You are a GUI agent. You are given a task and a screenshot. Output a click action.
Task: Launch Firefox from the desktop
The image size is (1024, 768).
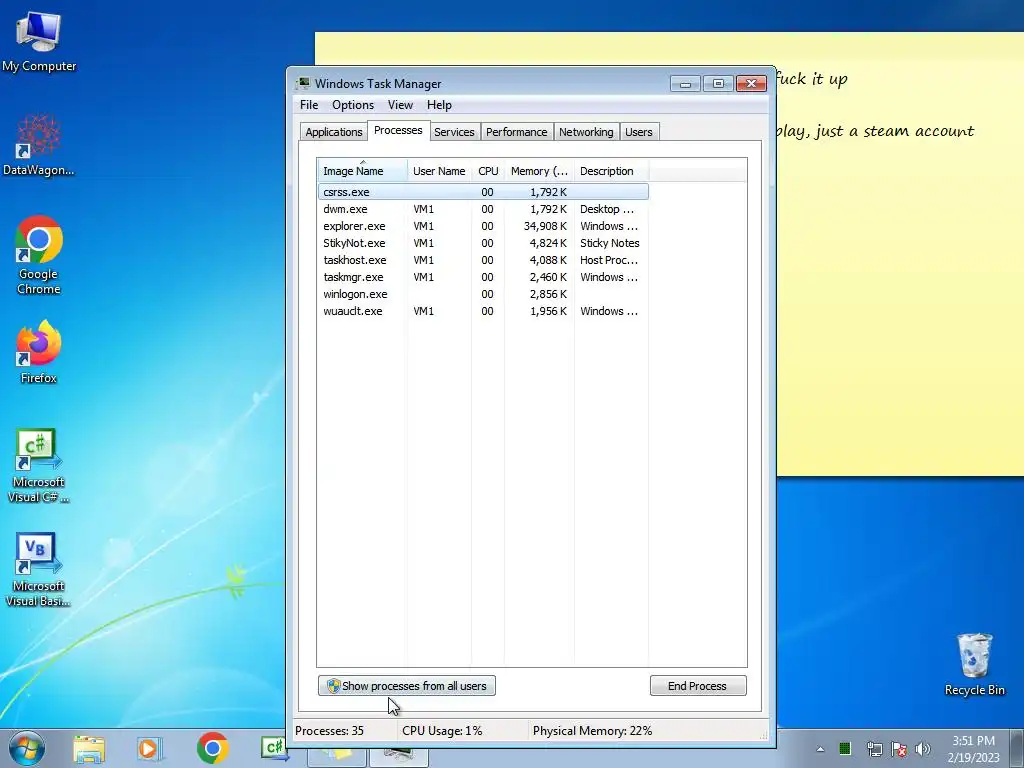coord(39,351)
